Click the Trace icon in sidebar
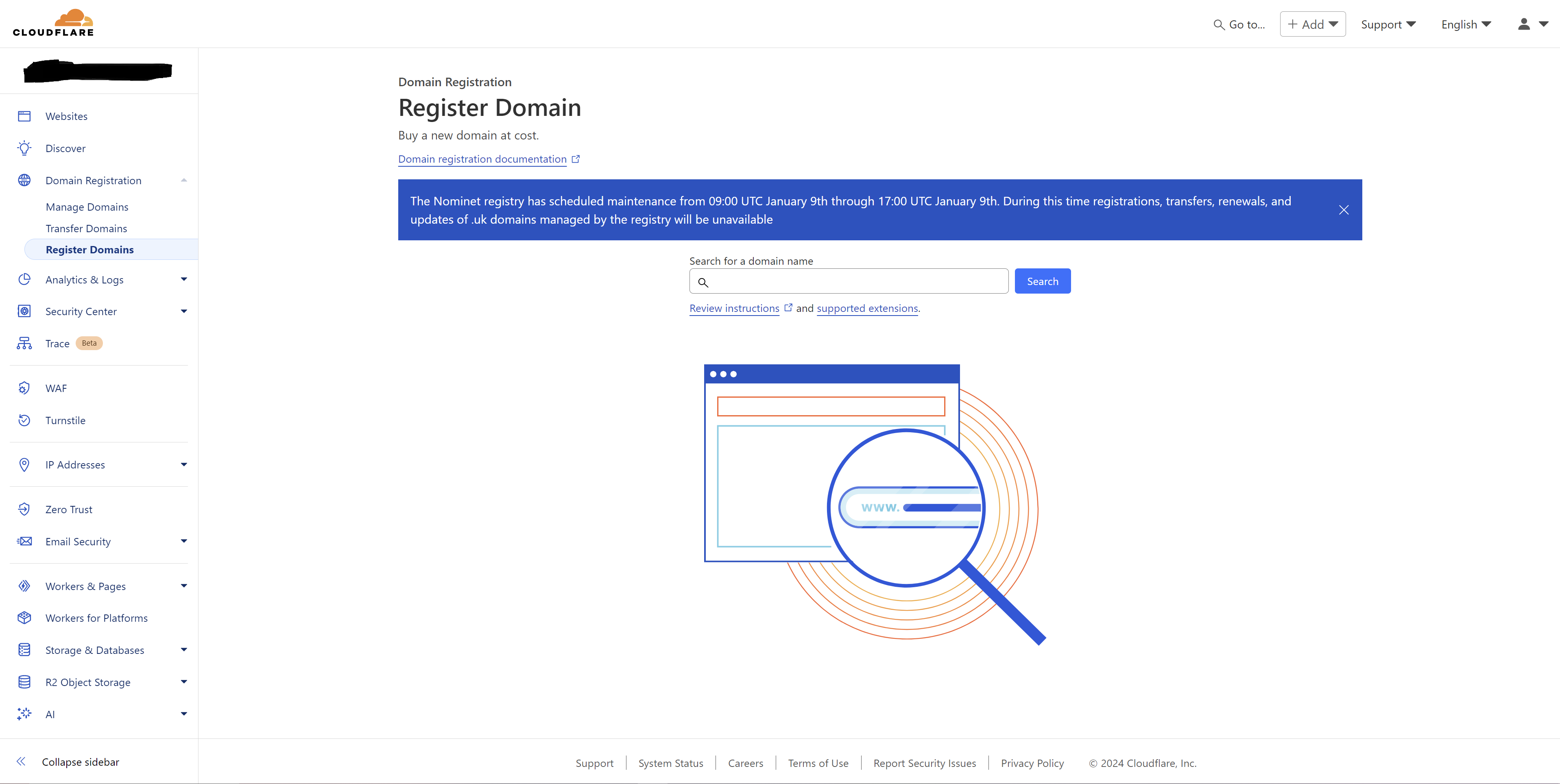1560x784 pixels. tap(24, 343)
